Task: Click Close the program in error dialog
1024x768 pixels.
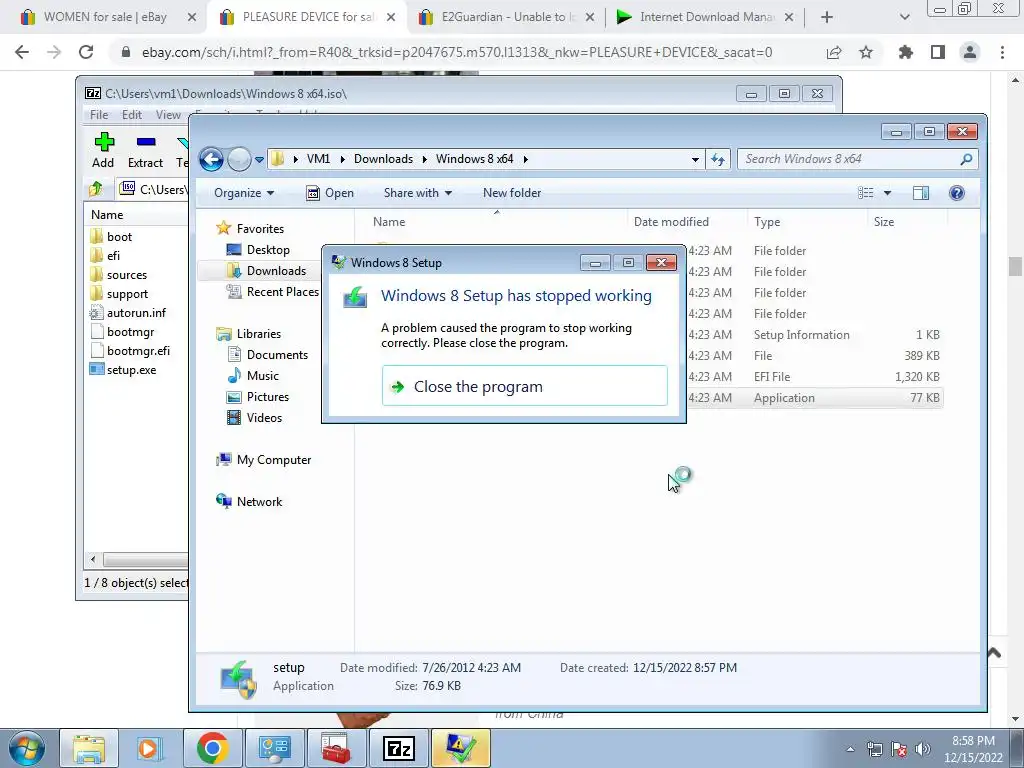Action: point(524,386)
